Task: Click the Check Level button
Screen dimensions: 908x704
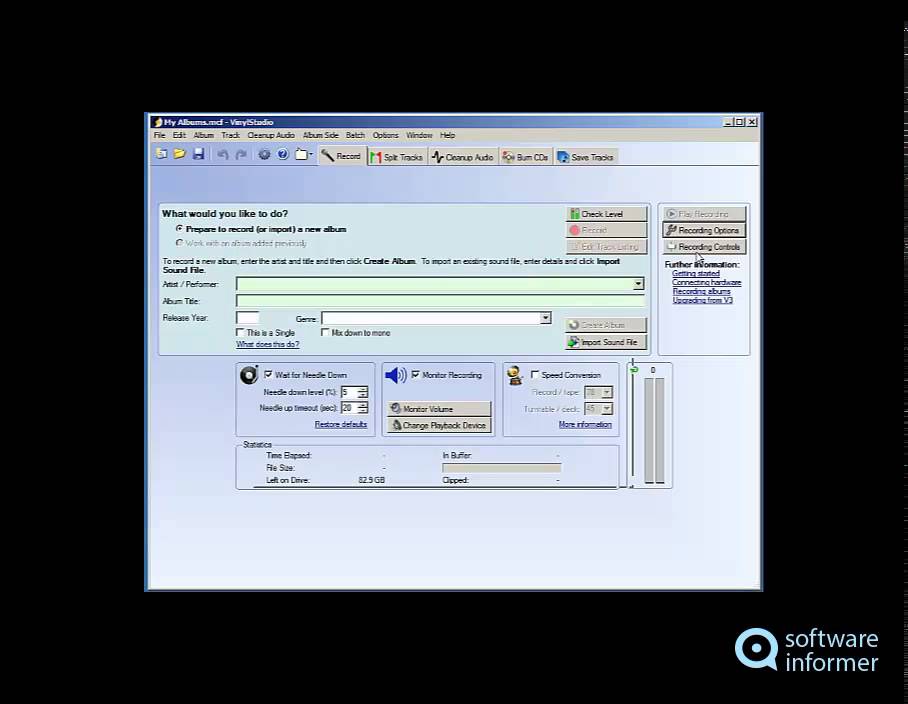Action: pos(606,214)
